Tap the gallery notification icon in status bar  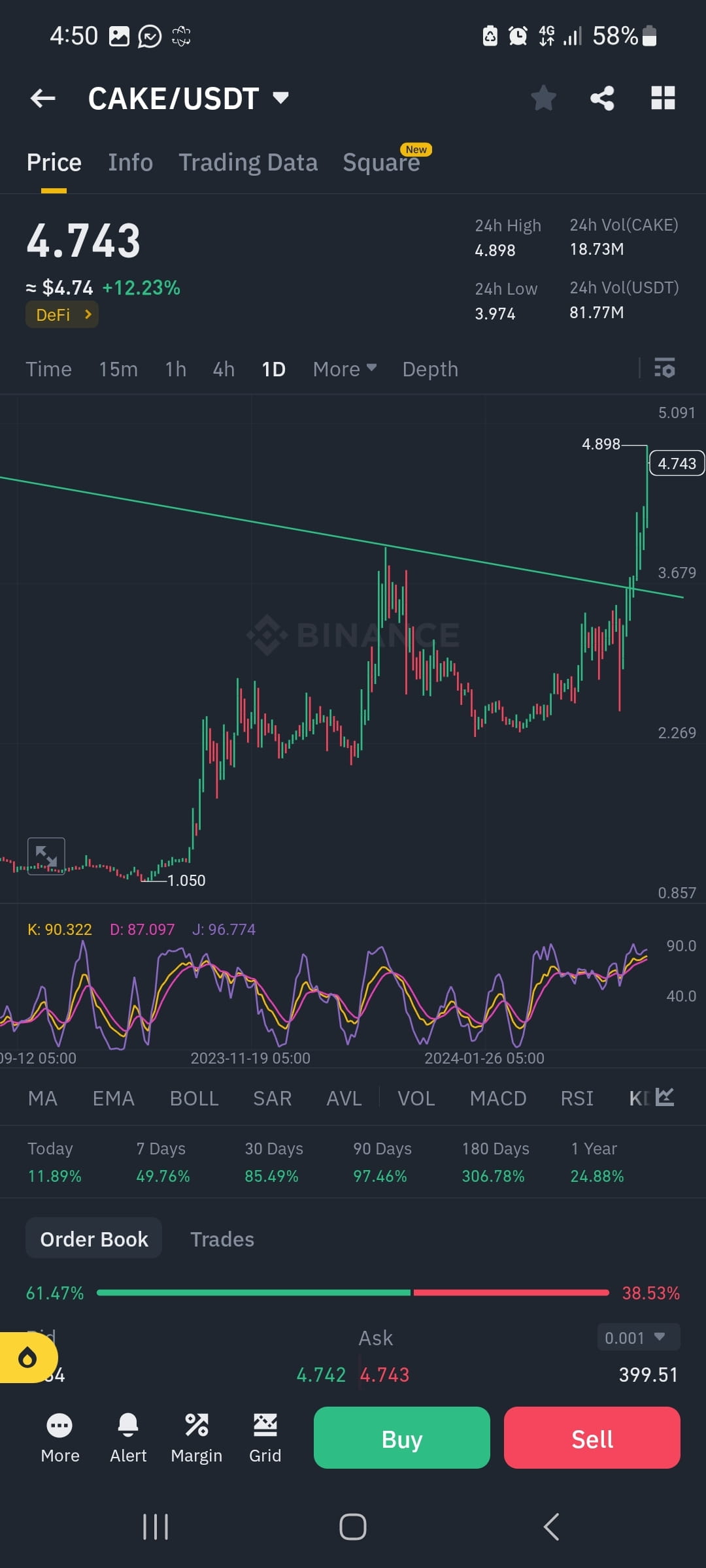(119, 36)
